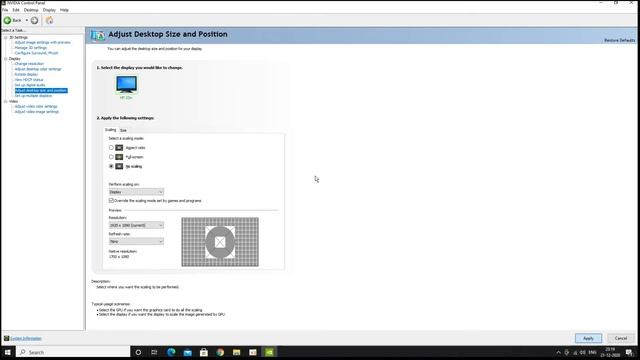Open Microsoft Store from taskbar
The width and height of the screenshot is (640, 360).
(x=204, y=352)
